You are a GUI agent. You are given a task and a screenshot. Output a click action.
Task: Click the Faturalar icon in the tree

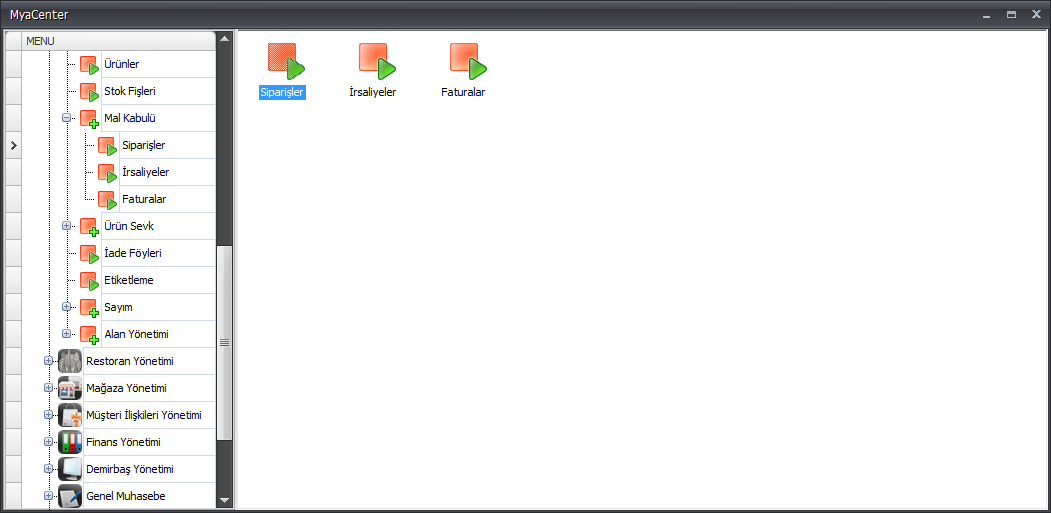point(107,200)
